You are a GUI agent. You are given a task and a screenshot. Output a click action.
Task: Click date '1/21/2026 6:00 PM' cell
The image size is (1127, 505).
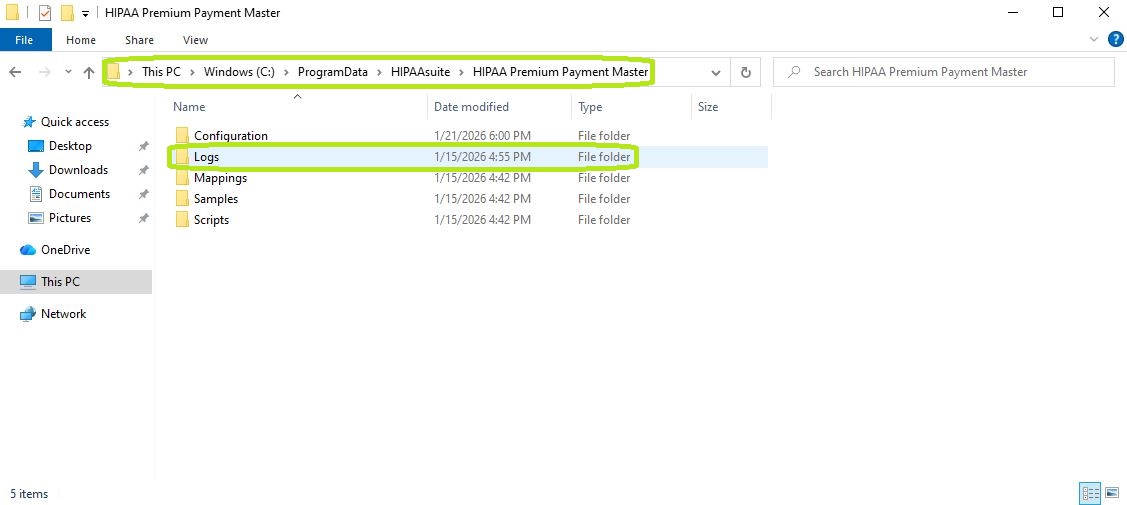click(x=482, y=136)
